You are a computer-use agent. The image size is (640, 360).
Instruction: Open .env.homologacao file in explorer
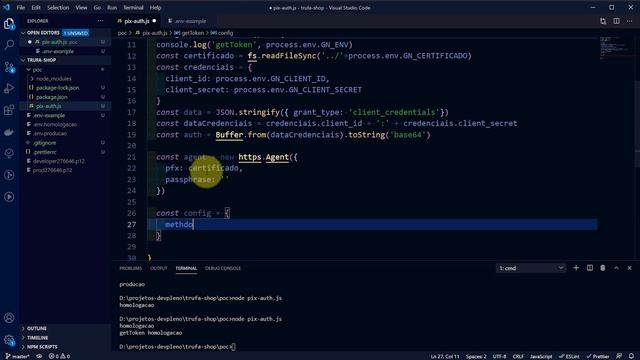55,124
